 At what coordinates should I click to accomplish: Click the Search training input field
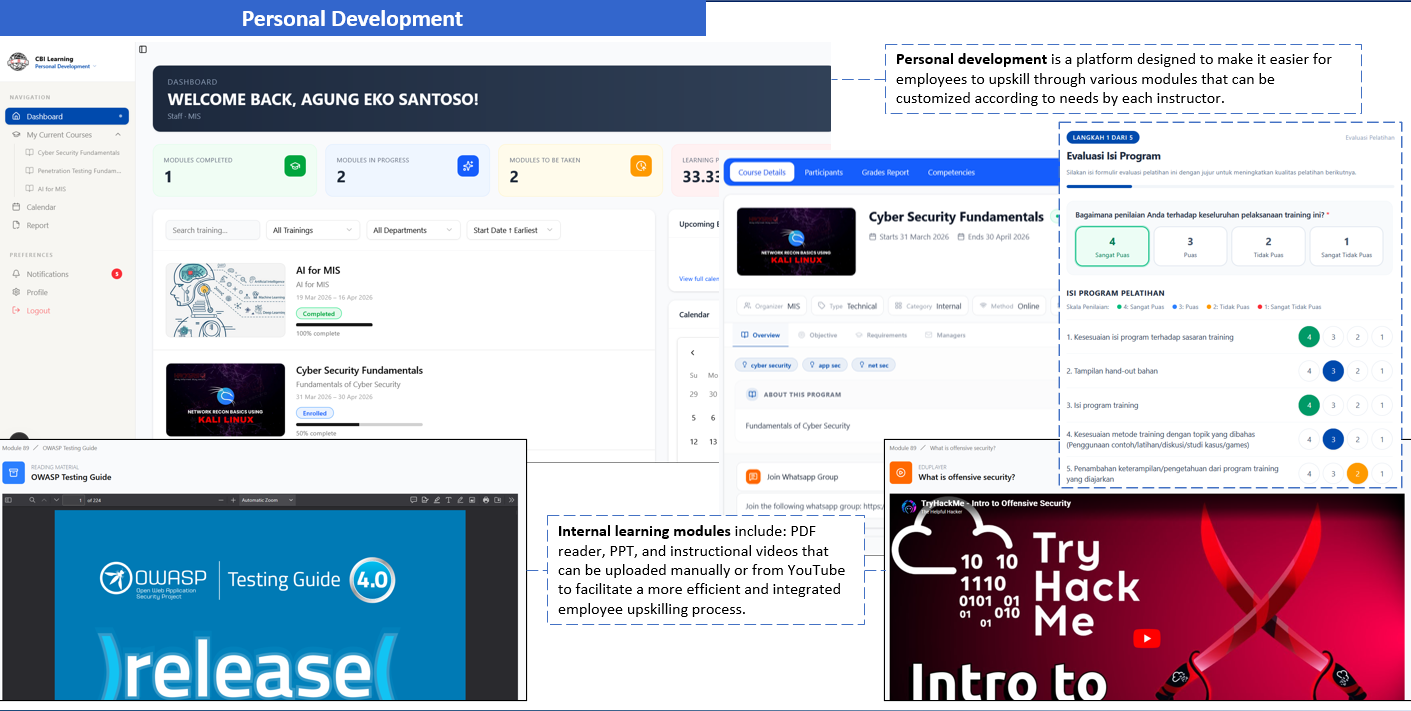pos(213,230)
